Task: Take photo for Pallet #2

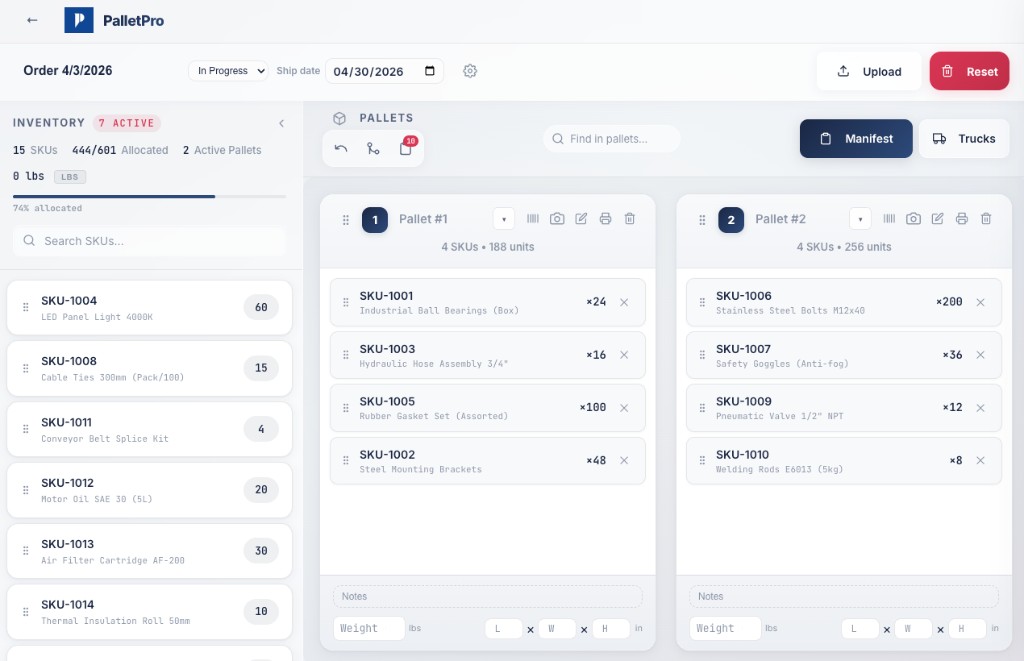Action: click(x=914, y=219)
